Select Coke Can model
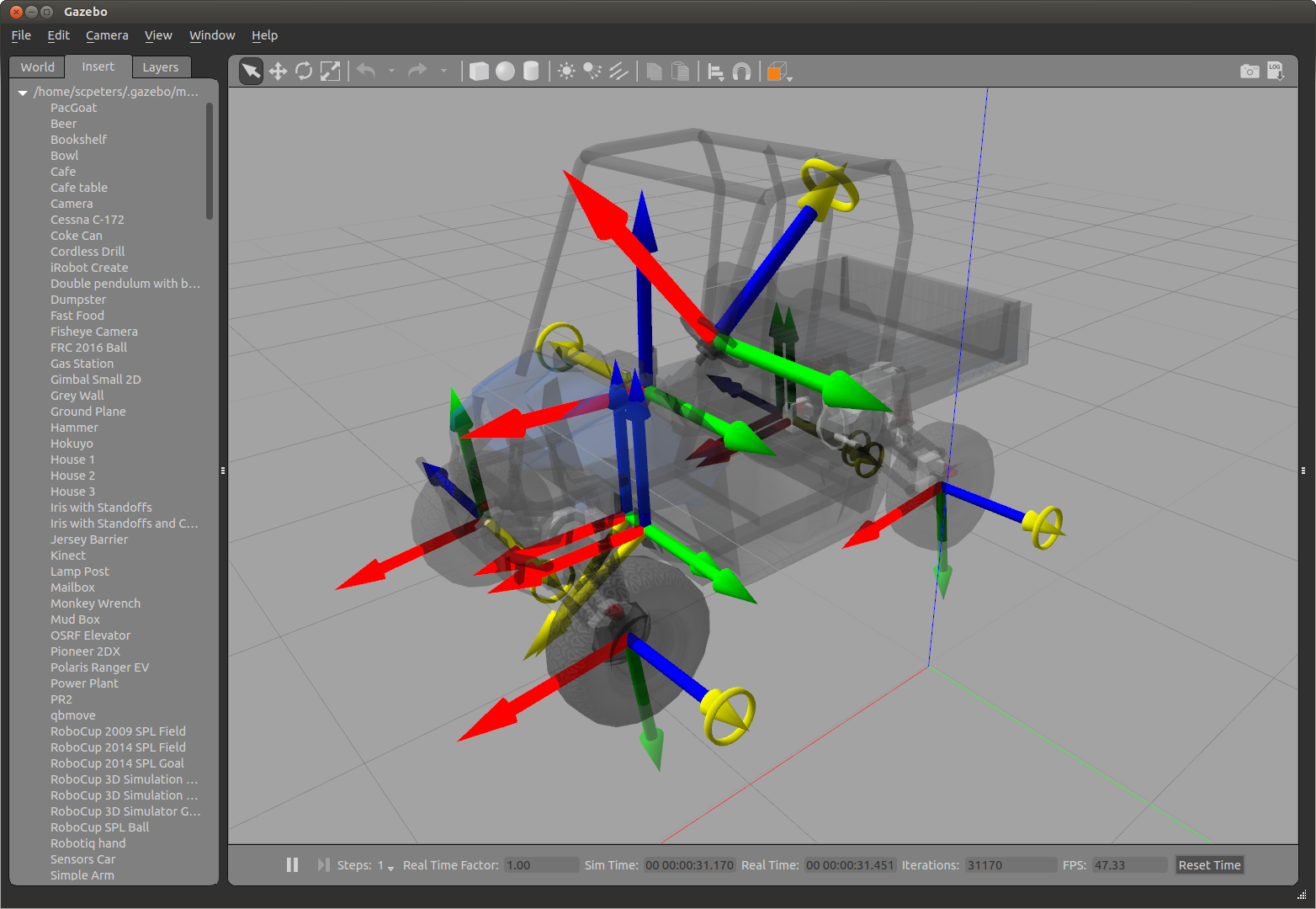1316x909 pixels. (76, 236)
